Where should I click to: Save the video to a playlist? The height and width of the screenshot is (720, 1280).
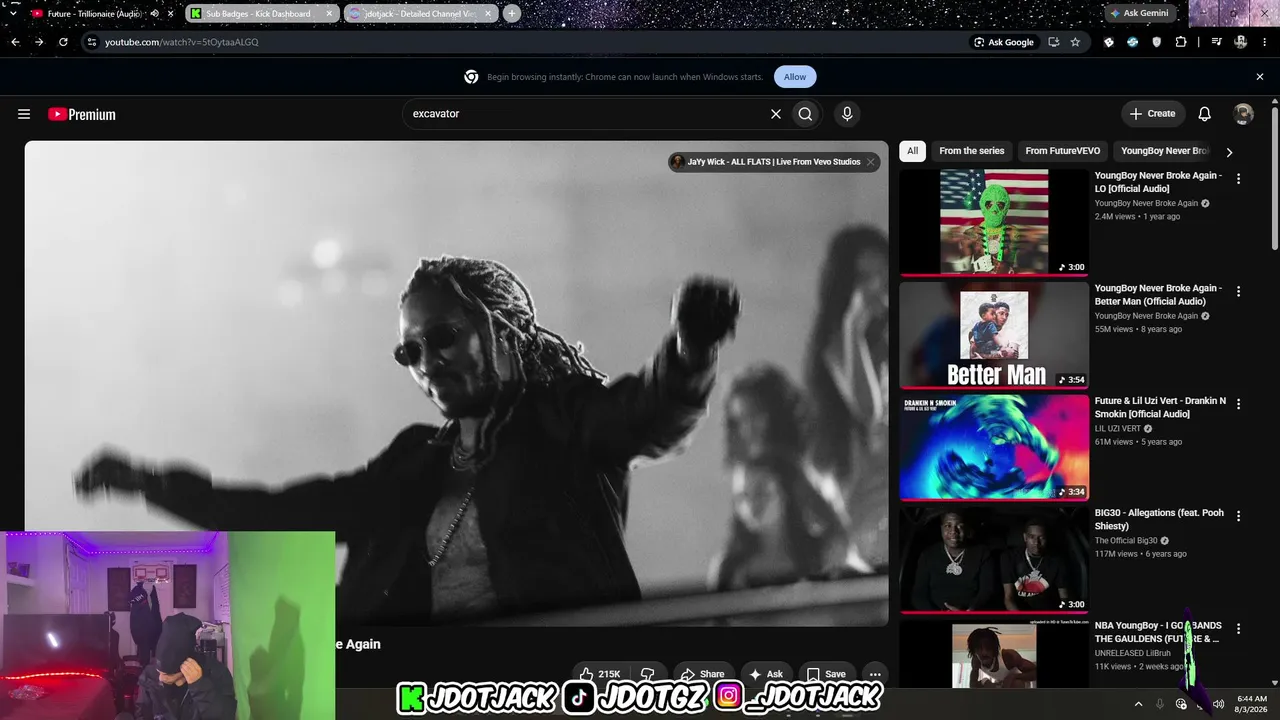(826, 674)
